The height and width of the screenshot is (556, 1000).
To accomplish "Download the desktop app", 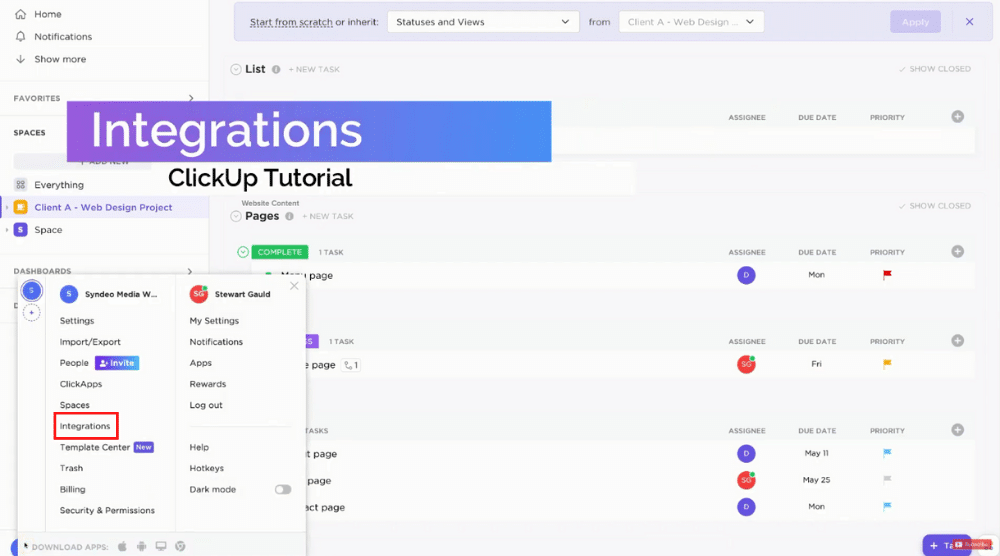I will pos(161,546).
